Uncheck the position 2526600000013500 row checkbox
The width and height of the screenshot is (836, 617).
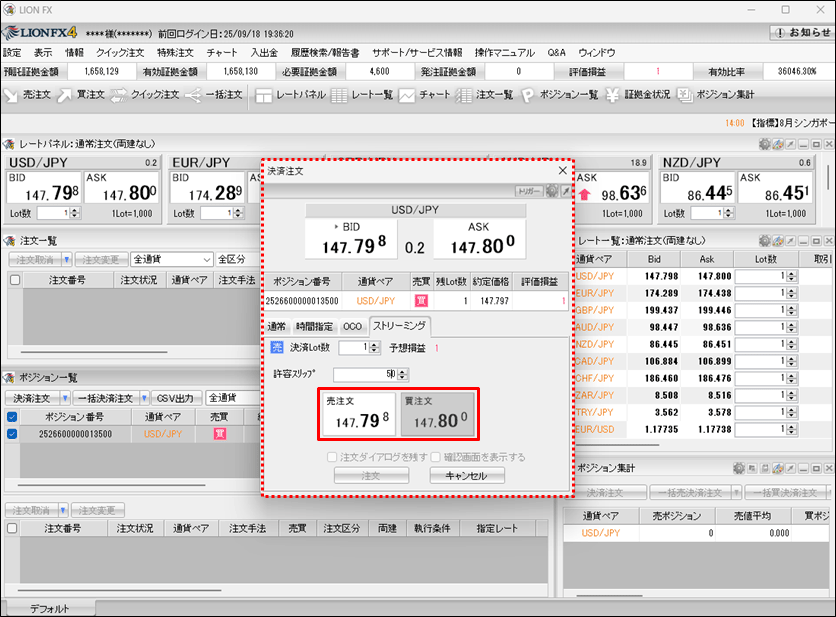click(x=13, y=434)
